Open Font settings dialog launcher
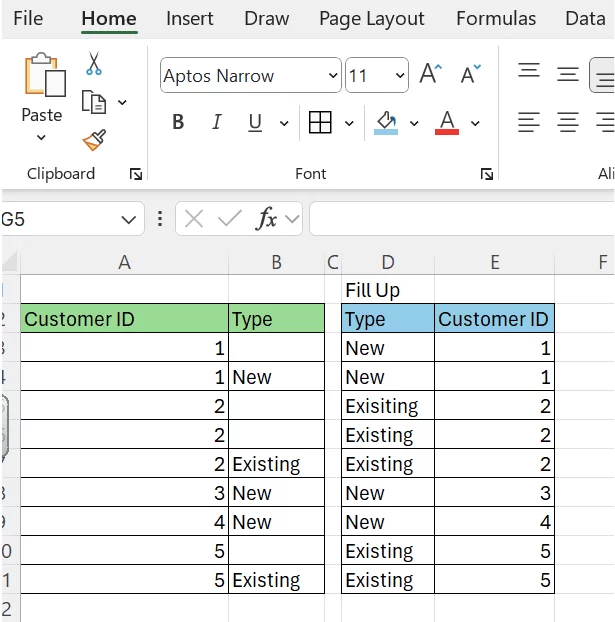 click(x=487, y=174)
